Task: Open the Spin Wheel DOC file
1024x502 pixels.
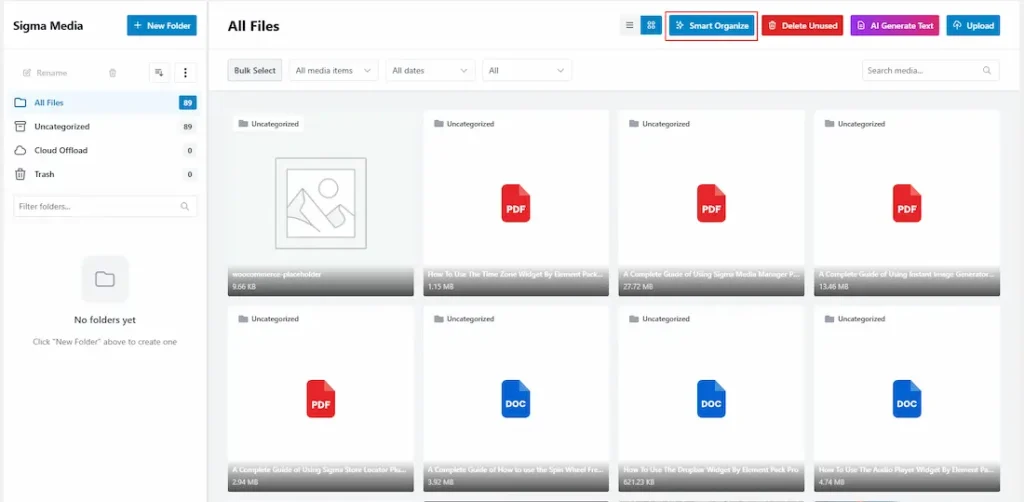Action: point(516,399)
